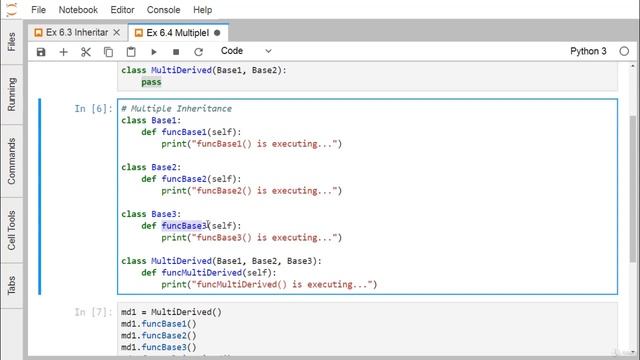The image size is (640, 360).
Task: Click the kernel status circle indicator
Action: click(624, 51)
